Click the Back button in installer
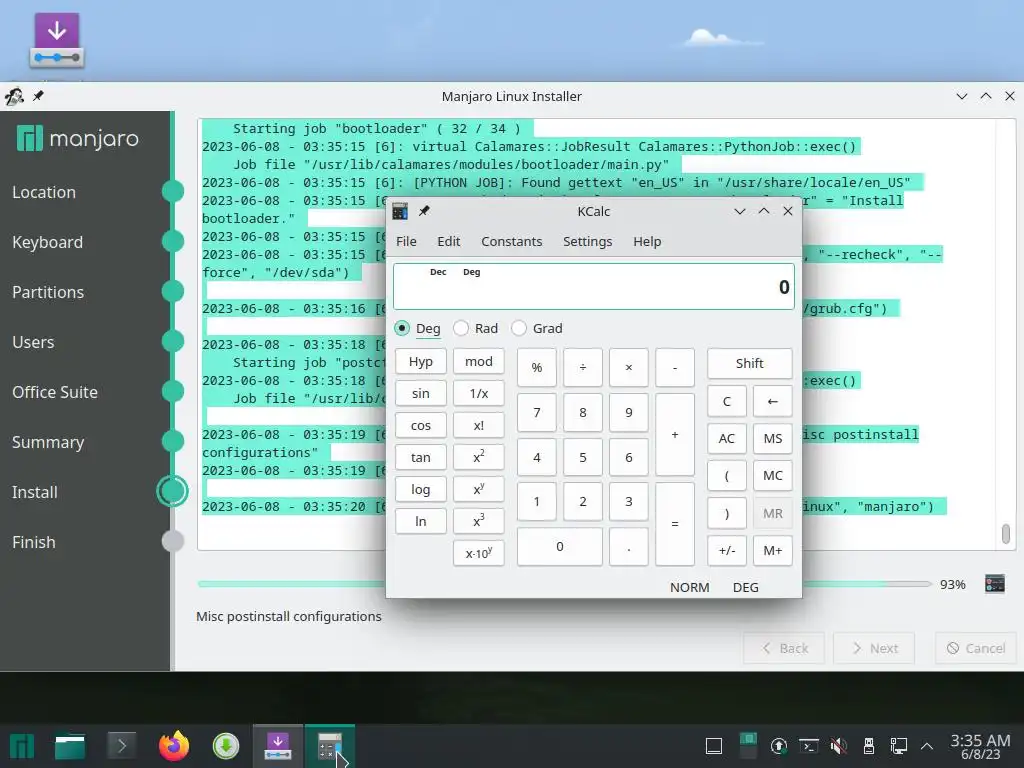The height and width of the screenshot is (768, 1024). pyautogui.click(x=784, y=648)
